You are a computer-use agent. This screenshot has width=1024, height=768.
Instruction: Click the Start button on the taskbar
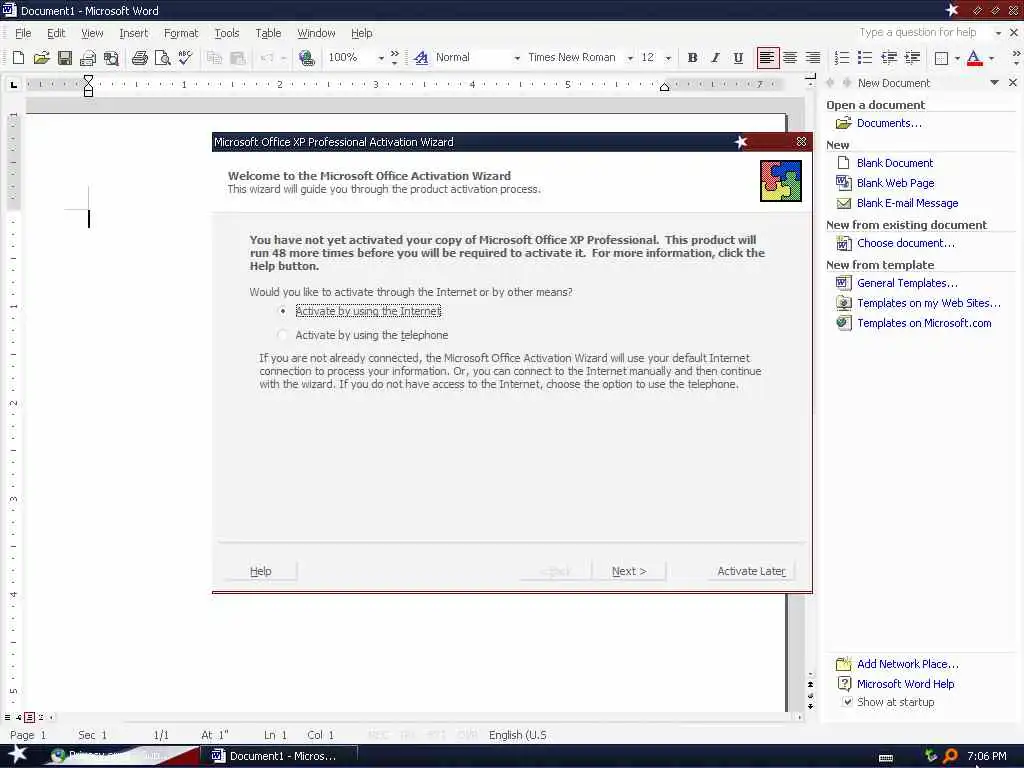pyautogui.click(x=17, y=754)
